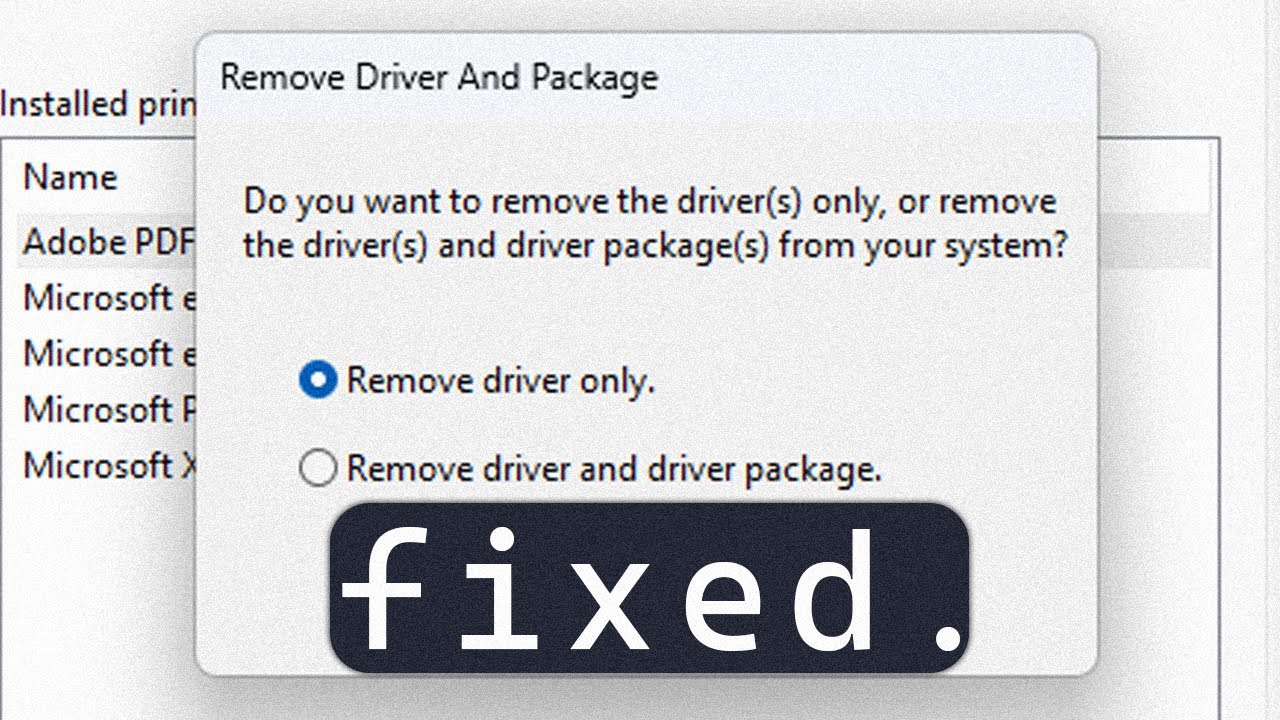Pick the "Microsoft P" driver in the list

(x=108, y=410)
